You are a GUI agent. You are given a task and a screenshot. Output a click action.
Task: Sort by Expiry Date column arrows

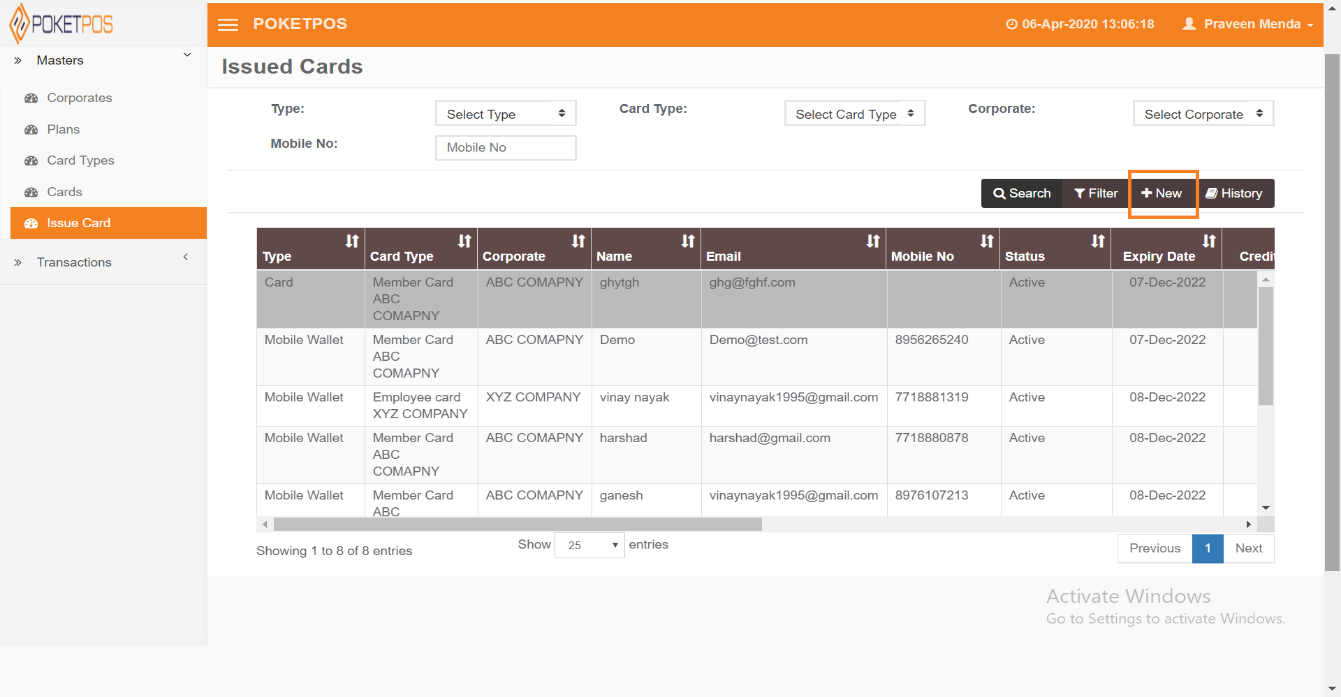[1209, 241]
